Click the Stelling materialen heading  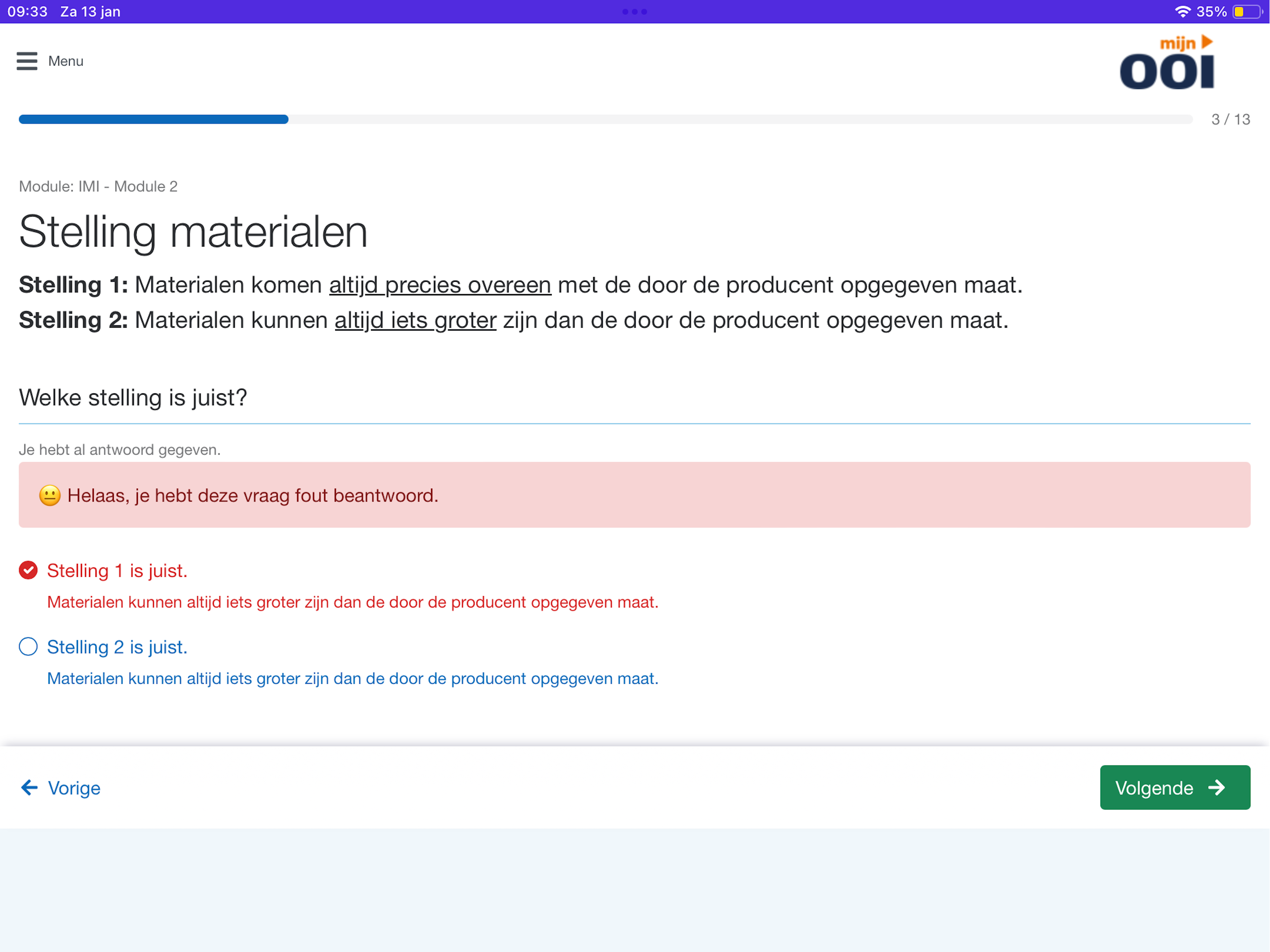[193, 232]
